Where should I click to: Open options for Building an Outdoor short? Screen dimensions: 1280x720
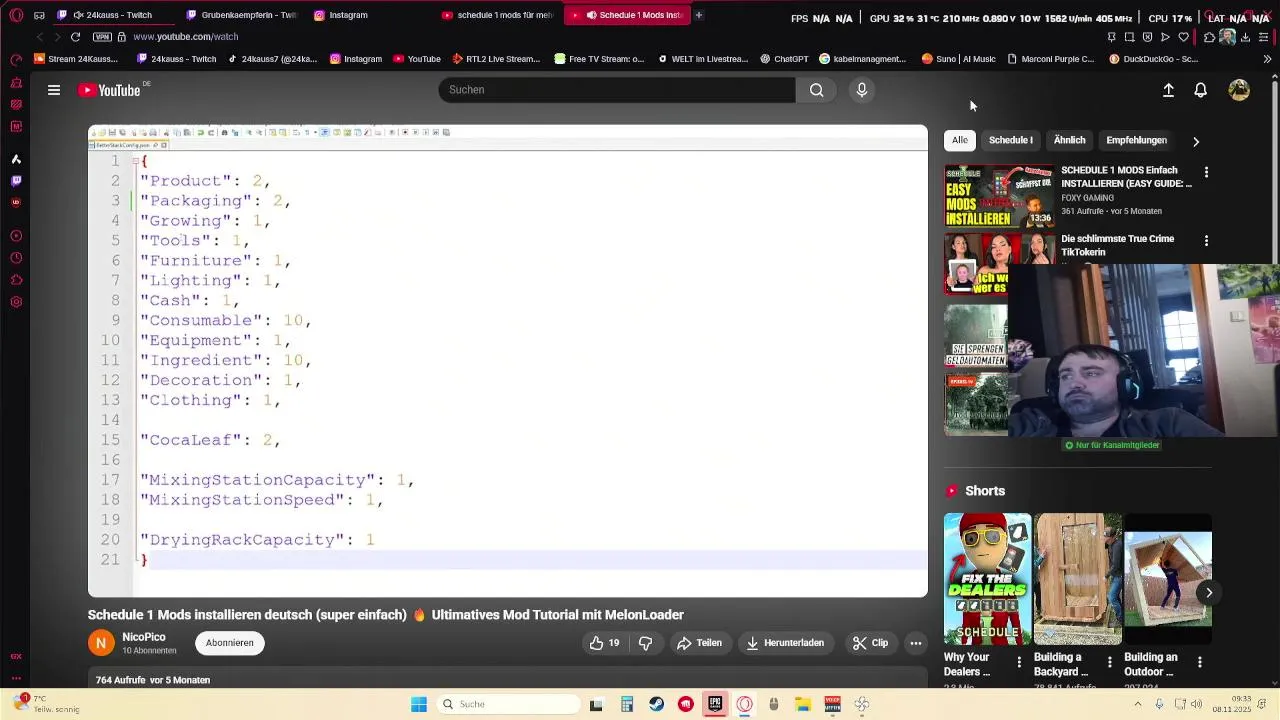click(x=1199, y=662)
